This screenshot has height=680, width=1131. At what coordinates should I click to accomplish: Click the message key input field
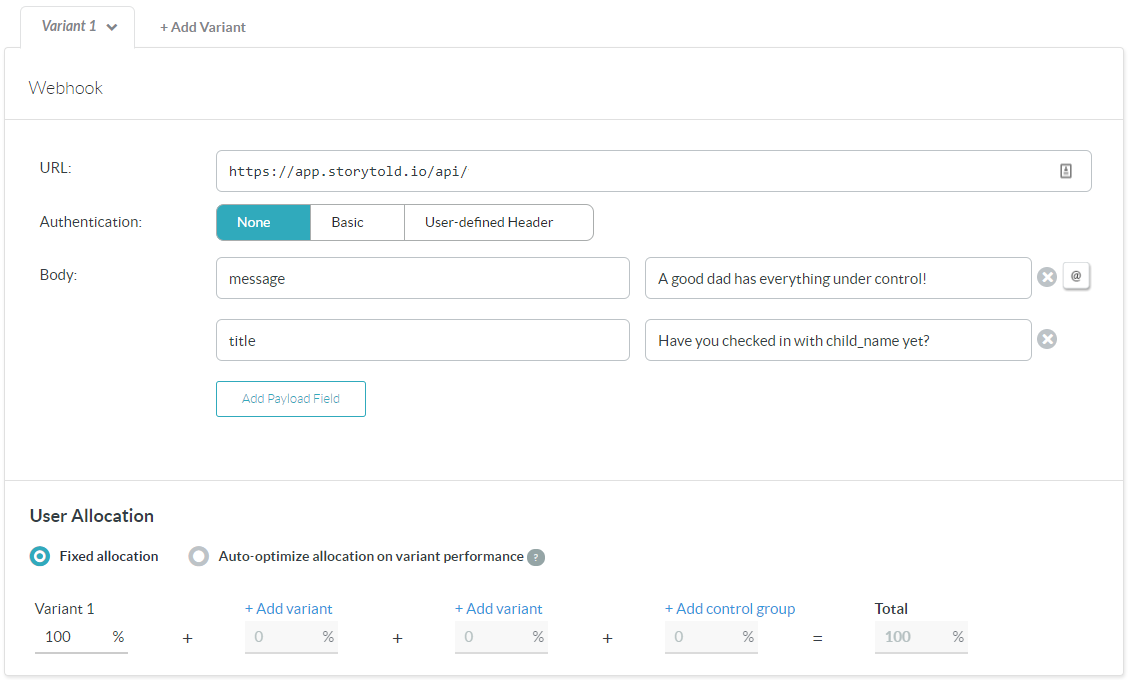[x=422, y=278]
